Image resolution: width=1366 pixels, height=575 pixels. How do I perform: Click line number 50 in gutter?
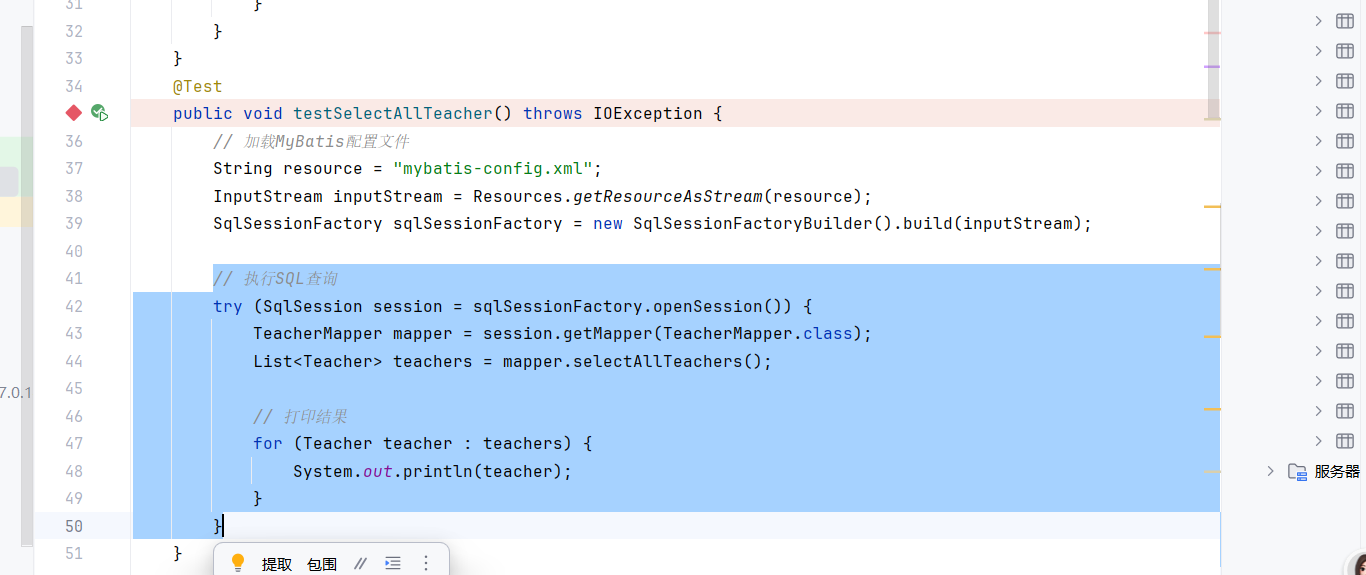click(73, 526)
